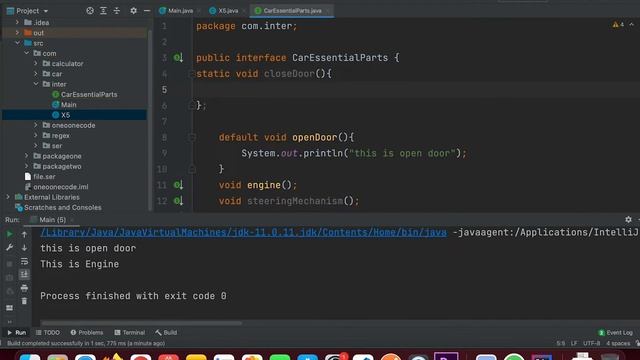Click the console horizontal scrollbar

point(141,323)
